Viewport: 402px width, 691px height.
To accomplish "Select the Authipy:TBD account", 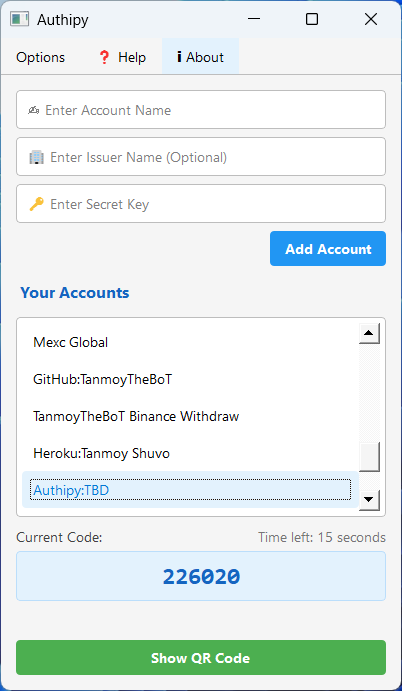I will pos(190,490).
